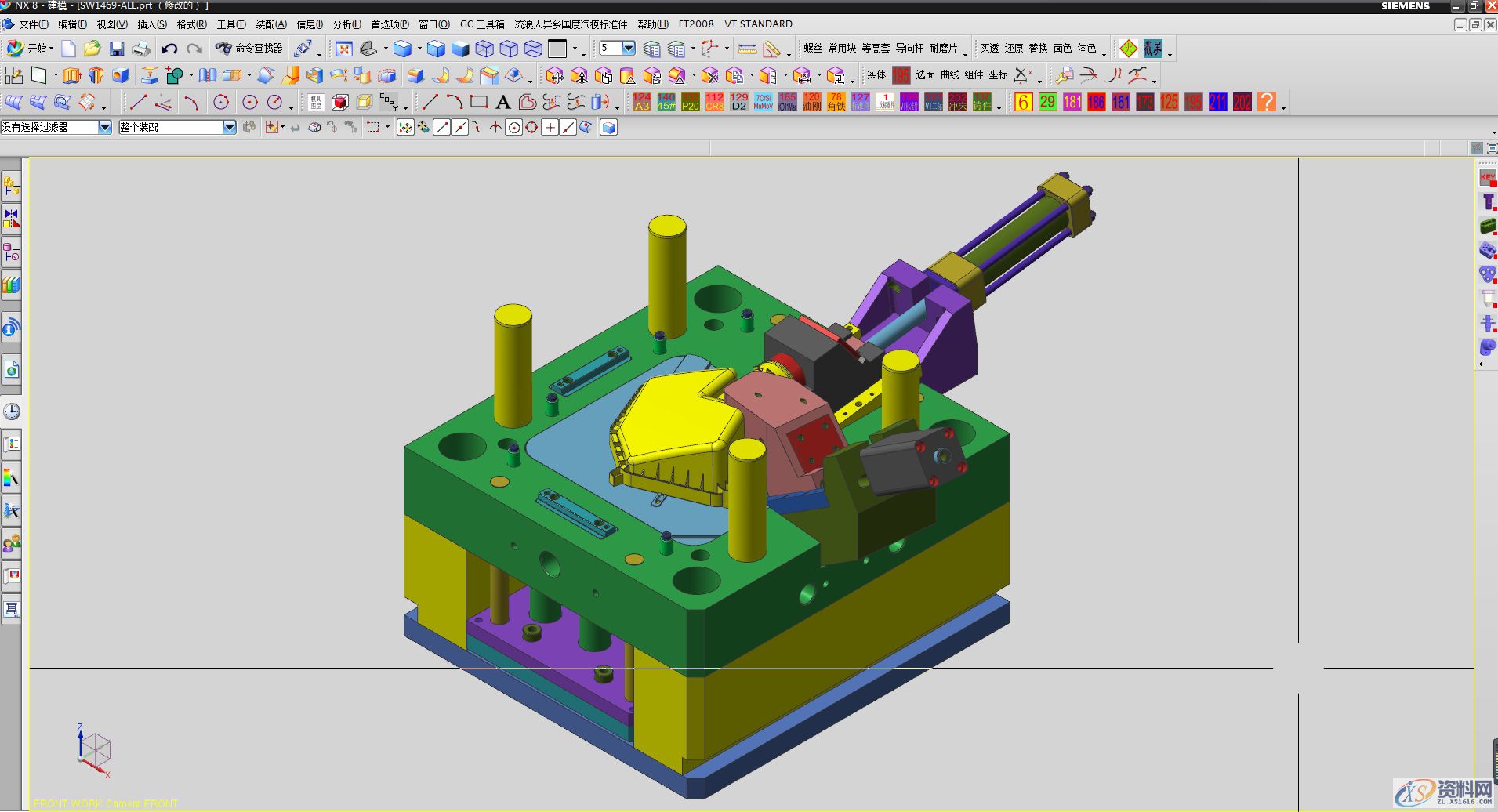
Task: Open the selection scope dropdown (整个装配)
Action: (x=229, y=127)
